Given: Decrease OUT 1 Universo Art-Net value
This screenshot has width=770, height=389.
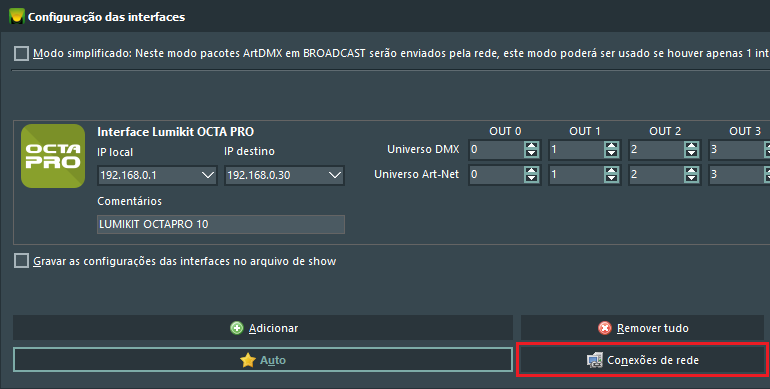Looking at the screenshot, I should [x=611, y=178].
